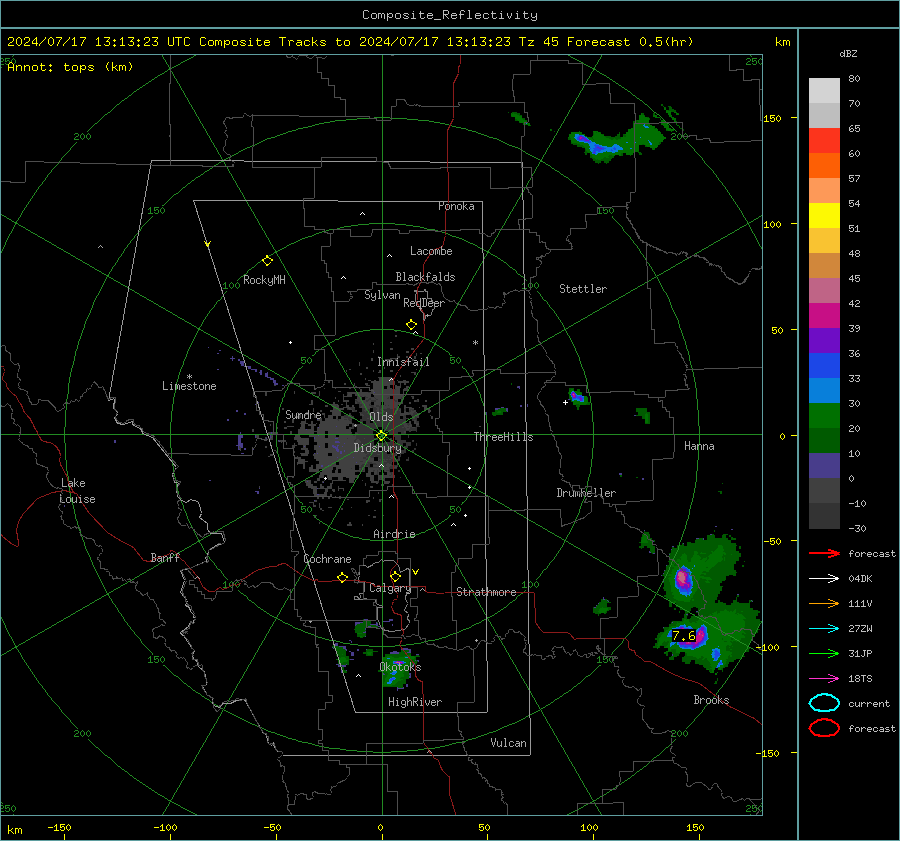Click the Lacombe label
This screenshot has height=841, width=900.
431,251
